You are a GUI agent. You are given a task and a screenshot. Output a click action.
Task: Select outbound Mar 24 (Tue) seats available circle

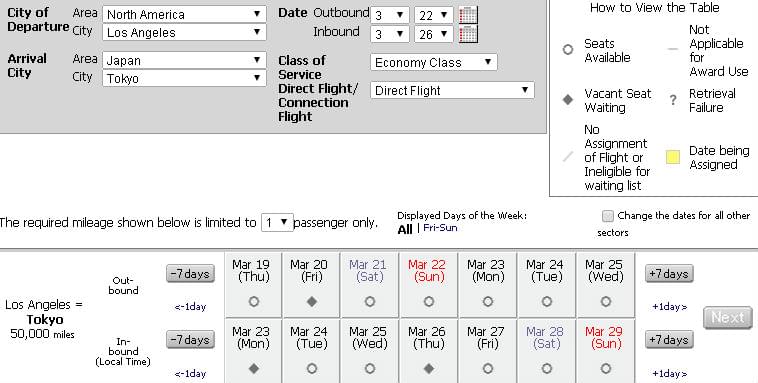click(x=547, y=302)
